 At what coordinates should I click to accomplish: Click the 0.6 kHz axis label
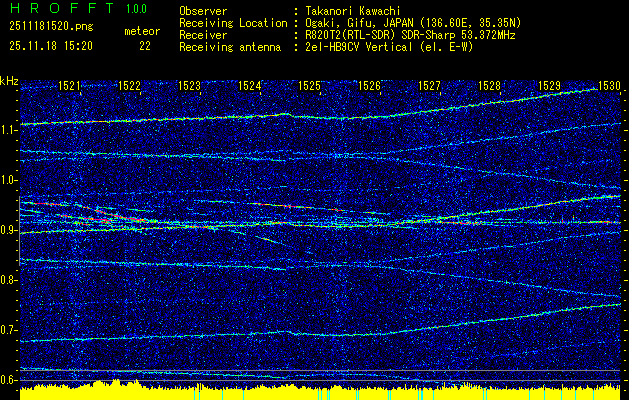pyautogui.click(x=10, y=380)
